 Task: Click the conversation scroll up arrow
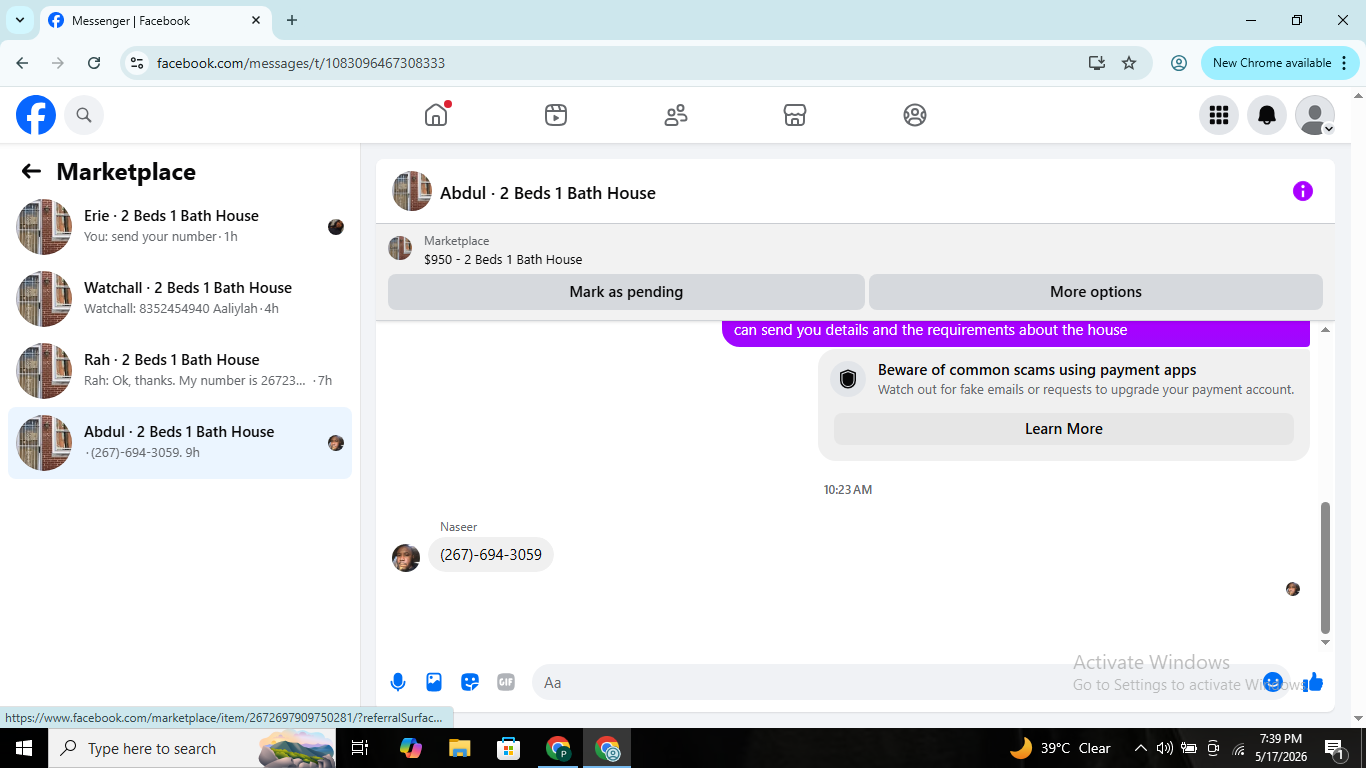(1326, 330)
